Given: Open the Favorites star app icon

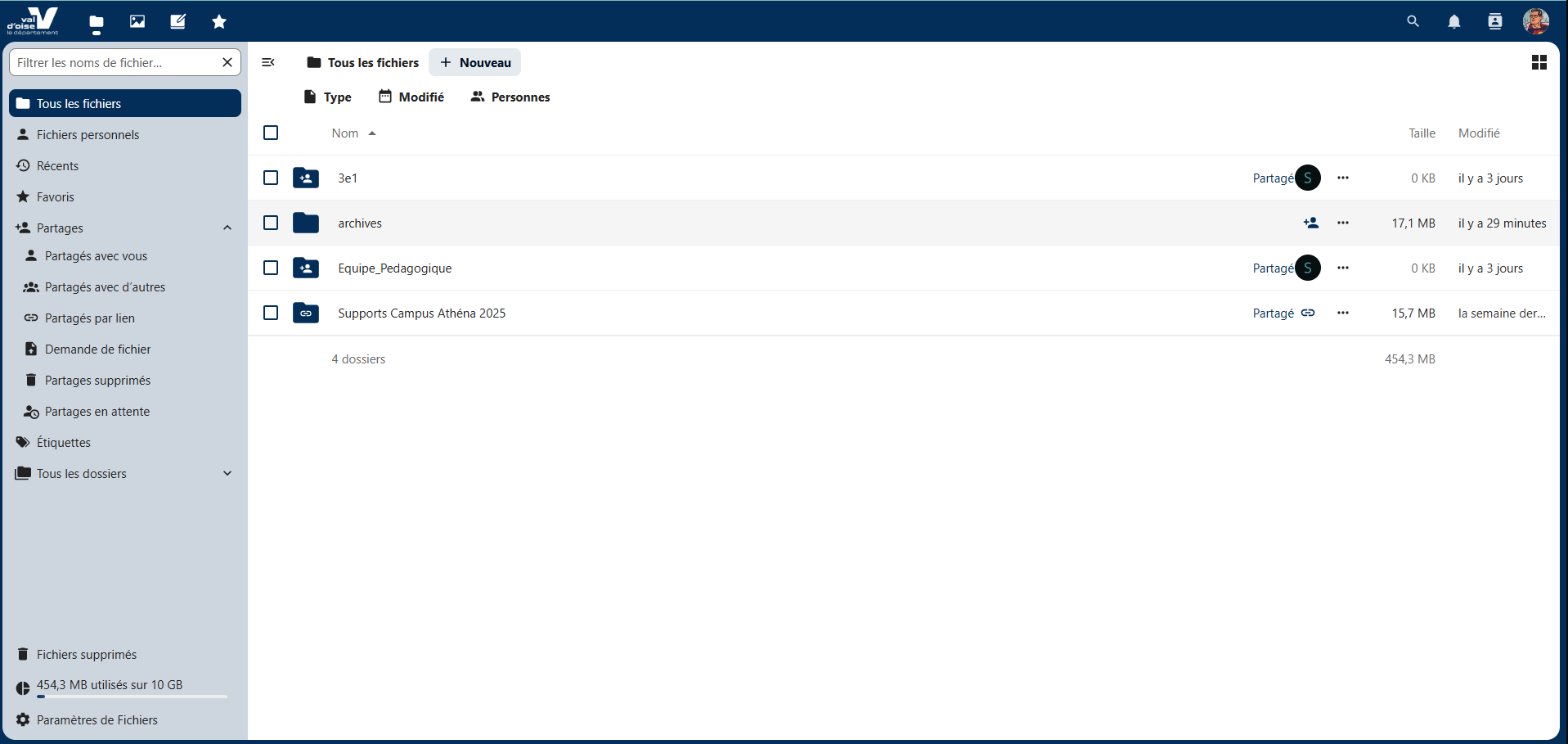Looking at the screenshot, I should click(219, 22).
